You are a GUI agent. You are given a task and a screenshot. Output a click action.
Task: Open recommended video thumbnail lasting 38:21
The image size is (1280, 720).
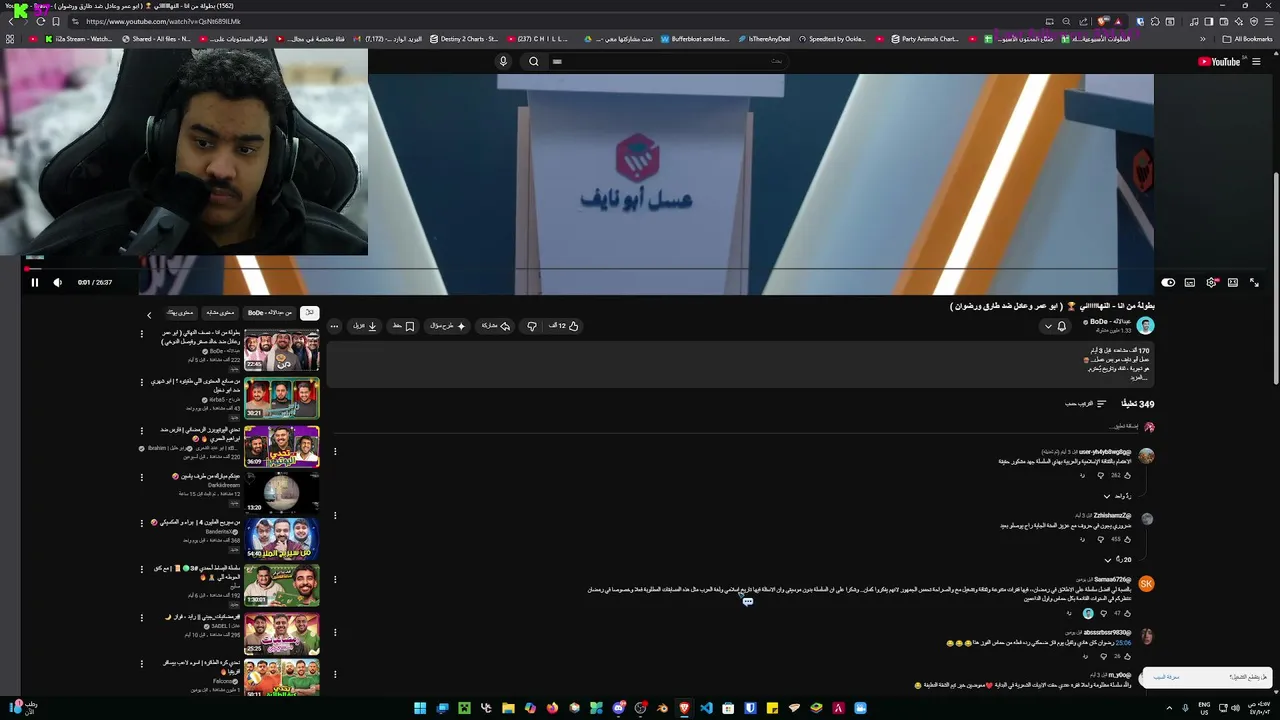tap(282, 398)
